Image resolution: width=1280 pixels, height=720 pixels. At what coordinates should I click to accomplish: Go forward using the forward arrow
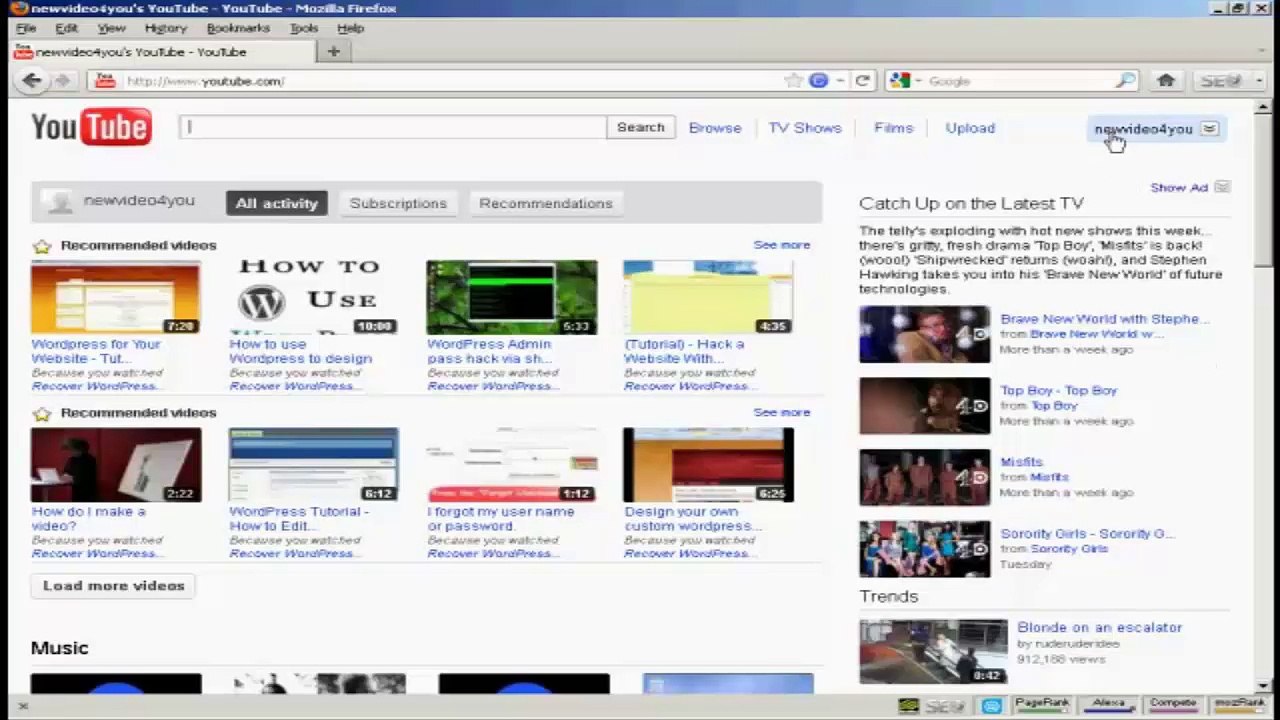pyautogui.click(x=62, y=81)
